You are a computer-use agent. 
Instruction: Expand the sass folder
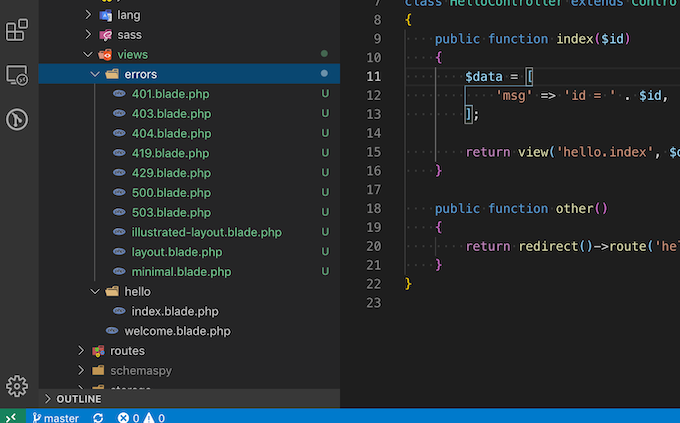[88, 34]
